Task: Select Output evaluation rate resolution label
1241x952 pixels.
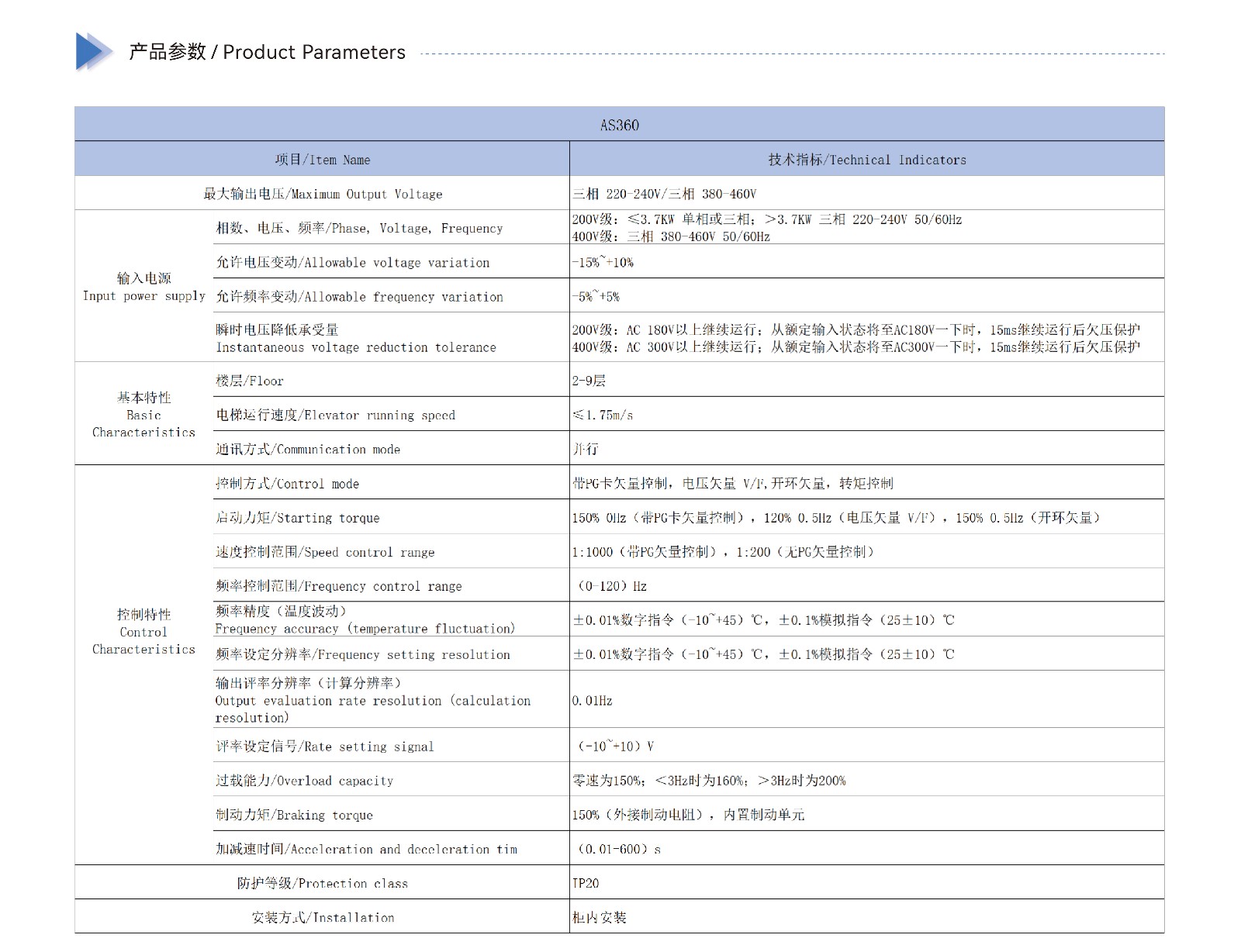Action: [x=373, y=700]
